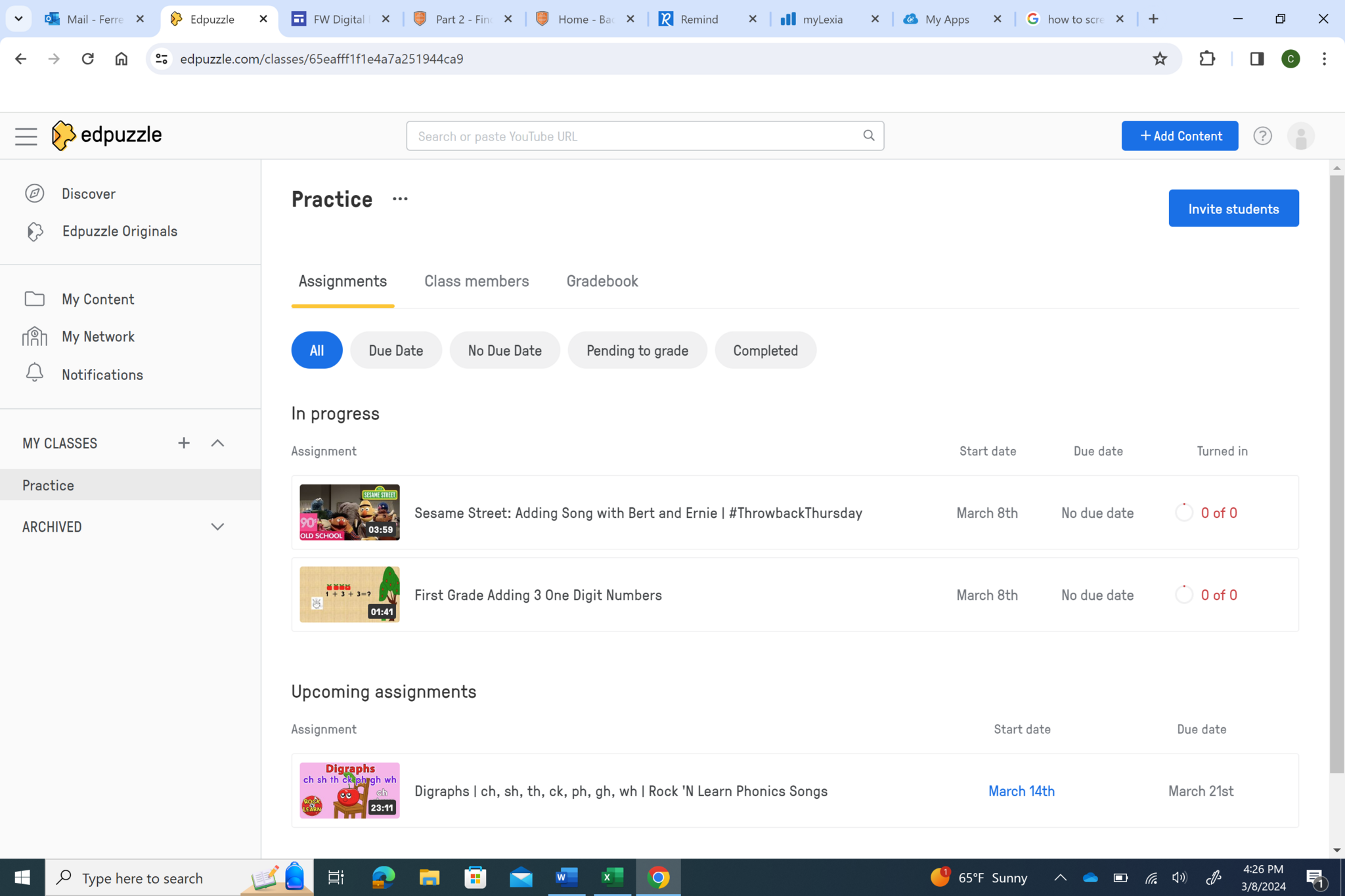Screen dimensions: 1345x896
Task: Open the Digraphs video thumbnail
Action: pos(349,790)
